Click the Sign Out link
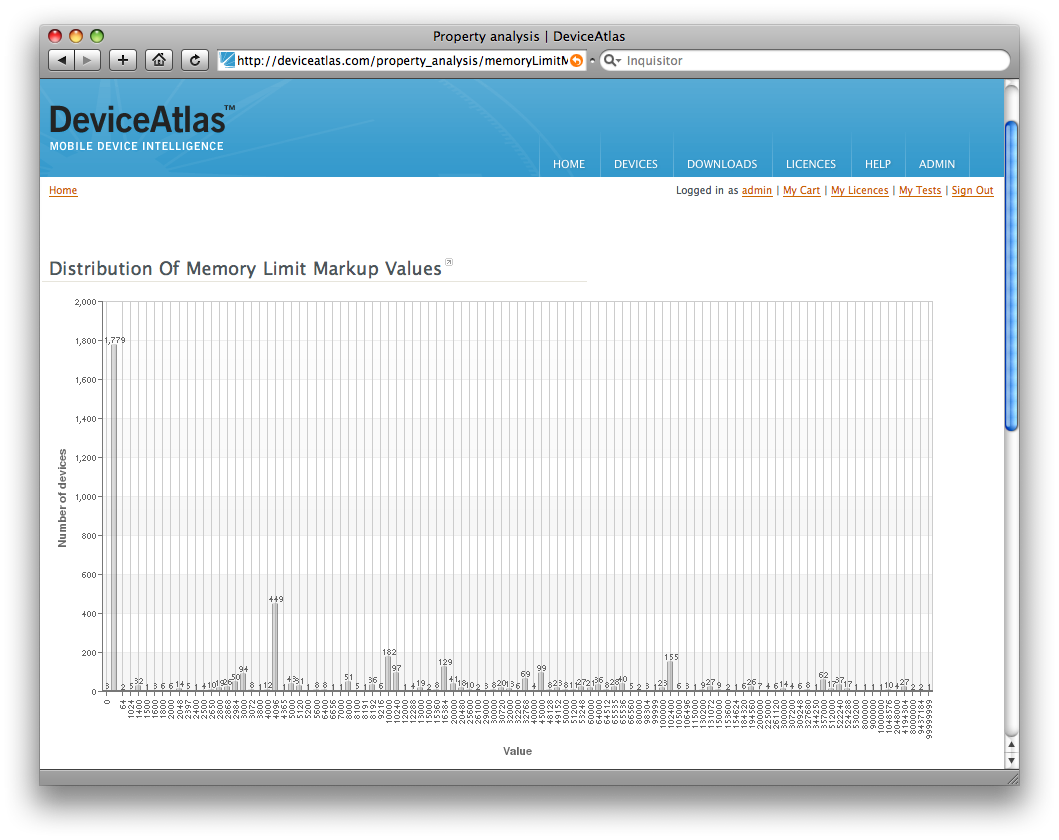 [972, 191]
